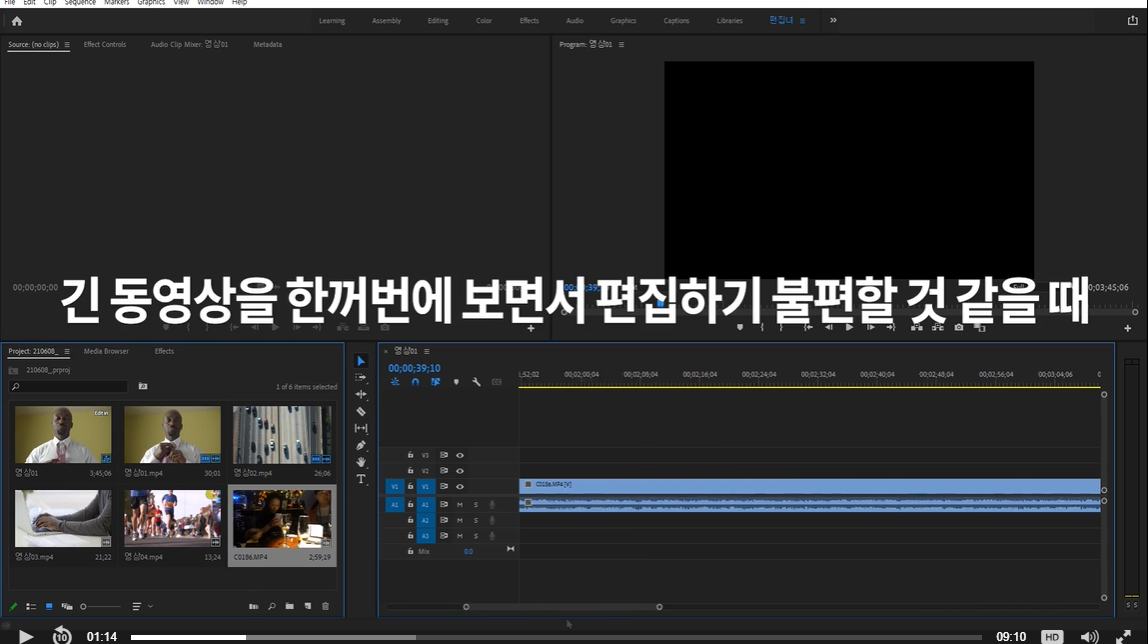Image resolution: width=1148 pixels, height=644 pixels.
Task: Switch to Color workspace
Action: pos(484,20)
